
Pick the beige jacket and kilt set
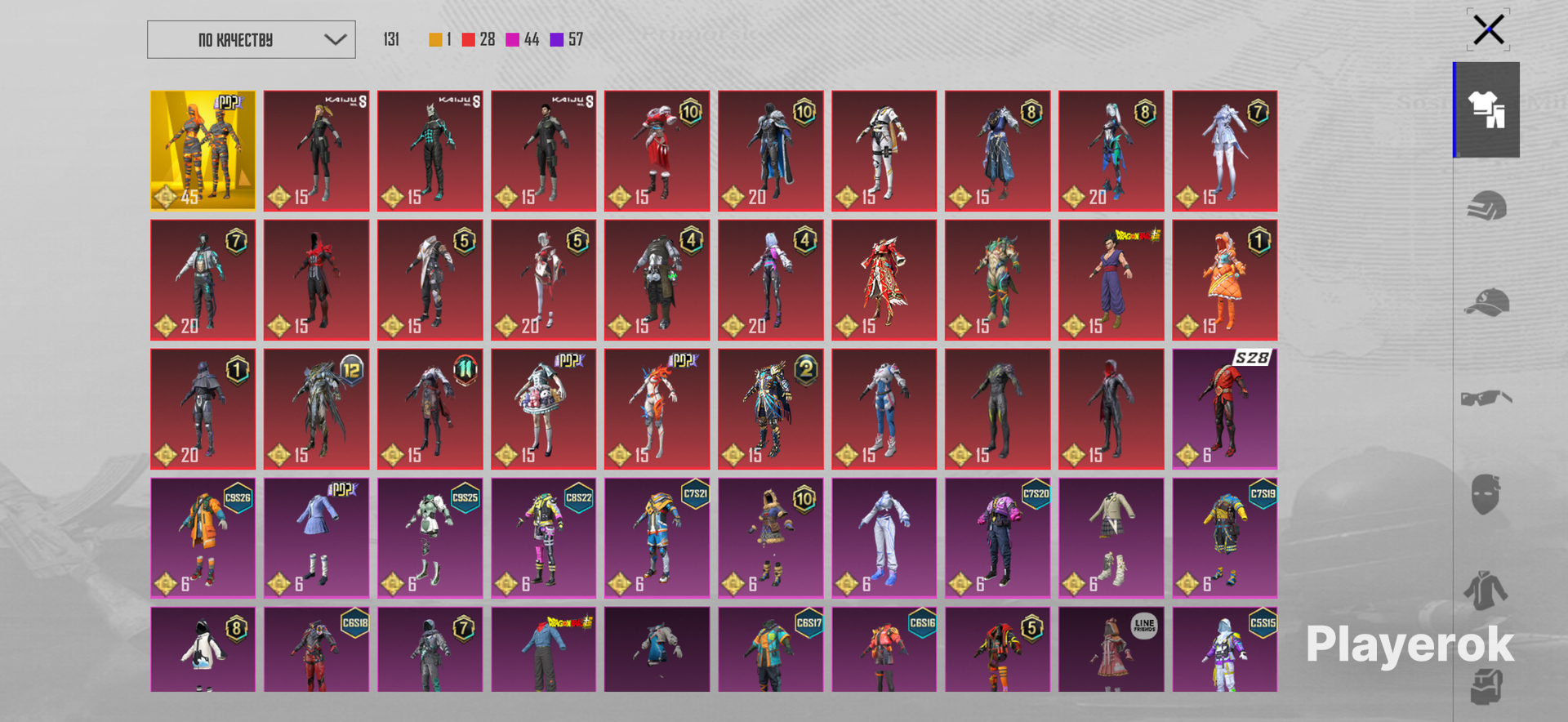1111,538
